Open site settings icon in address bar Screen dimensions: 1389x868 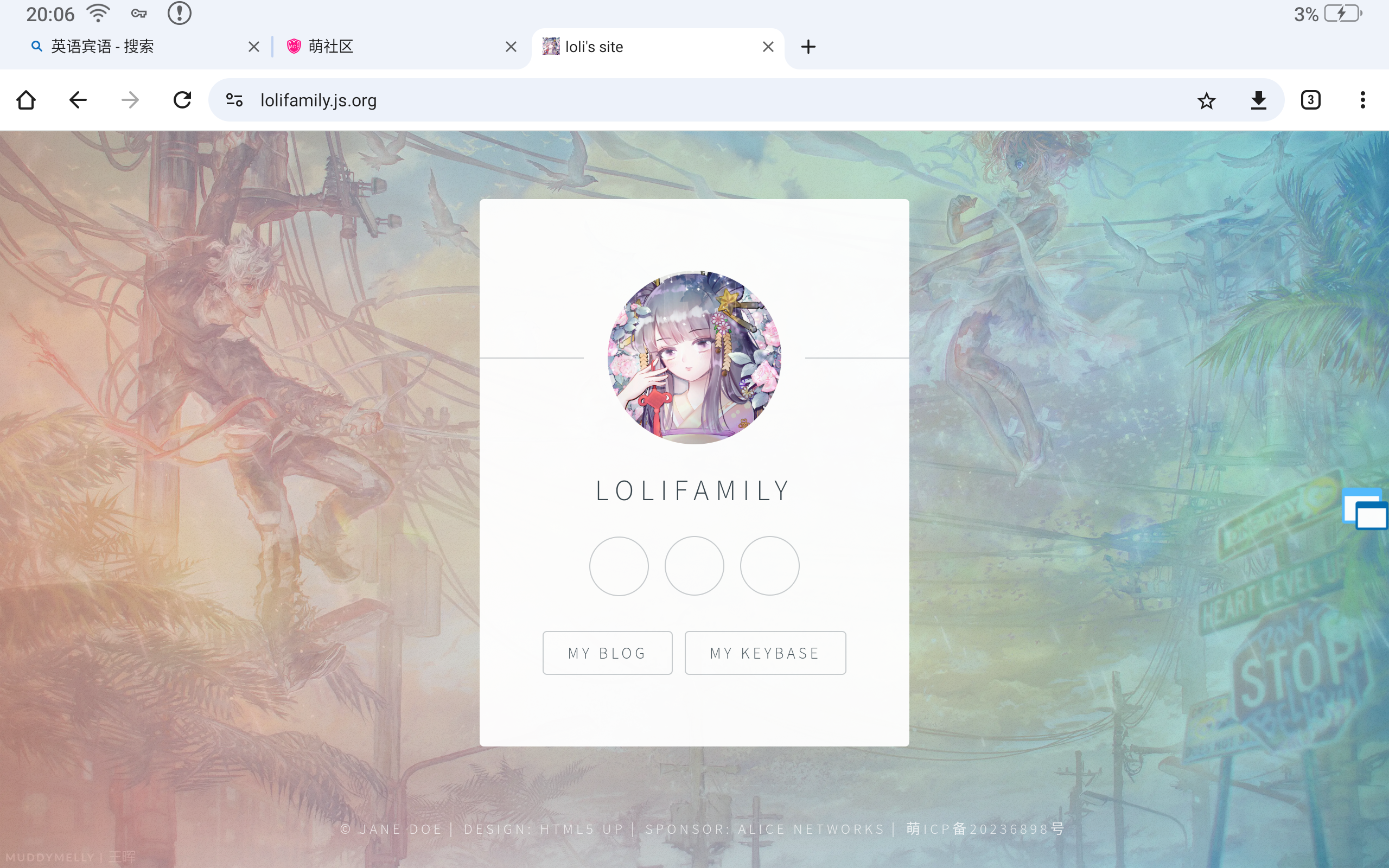(234, 100)
